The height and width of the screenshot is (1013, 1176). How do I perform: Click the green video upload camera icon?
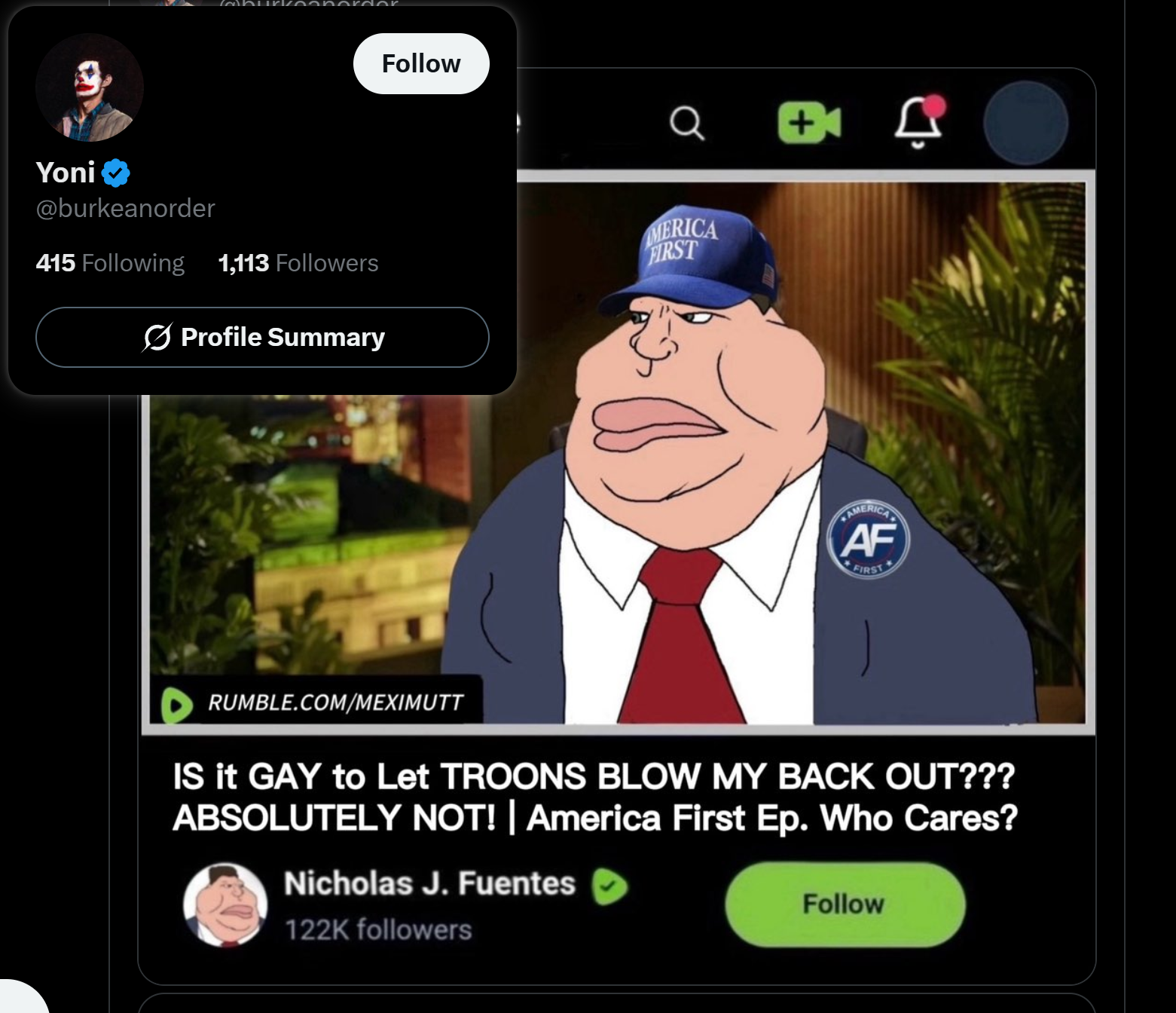809,122
